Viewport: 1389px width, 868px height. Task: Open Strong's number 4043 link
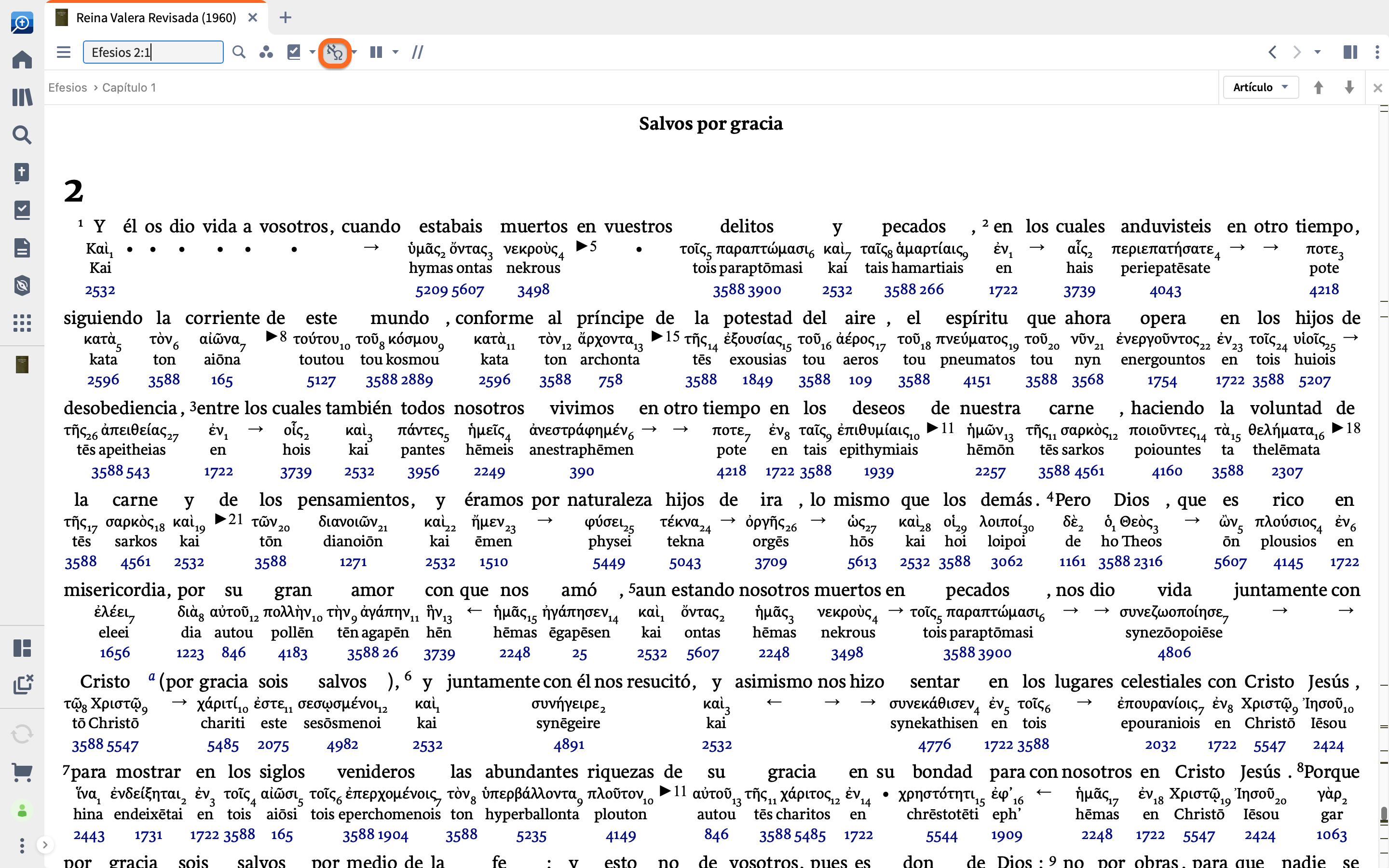1165,290
